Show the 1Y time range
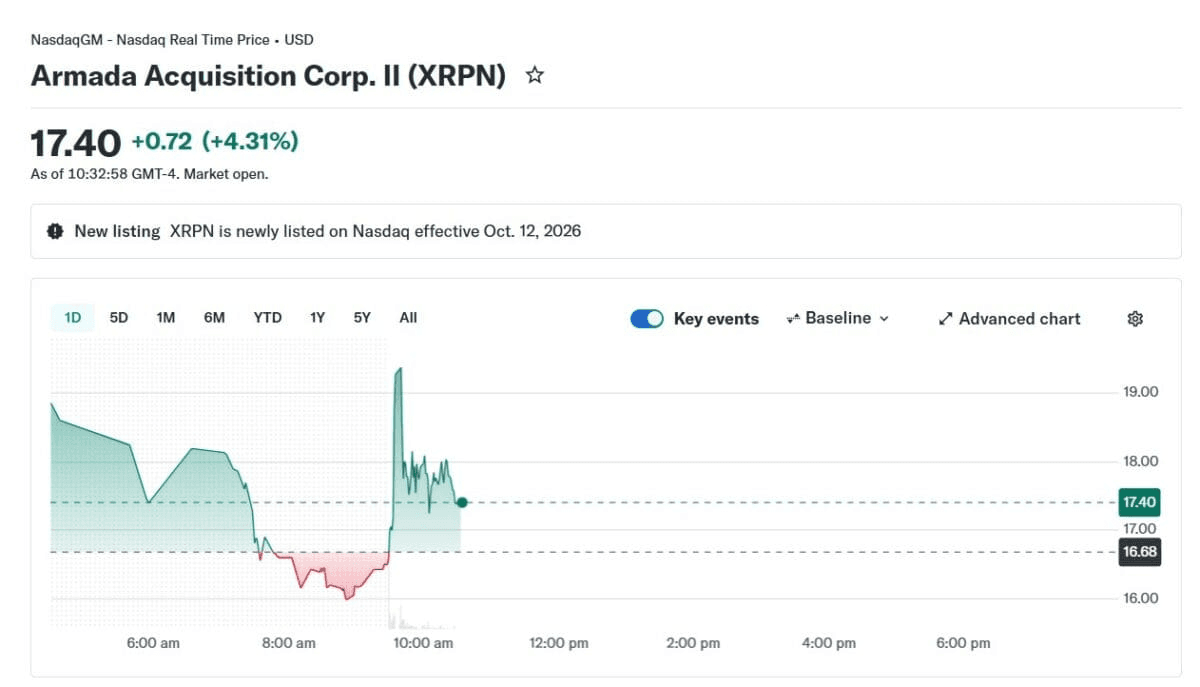 (x=317, y=318)
